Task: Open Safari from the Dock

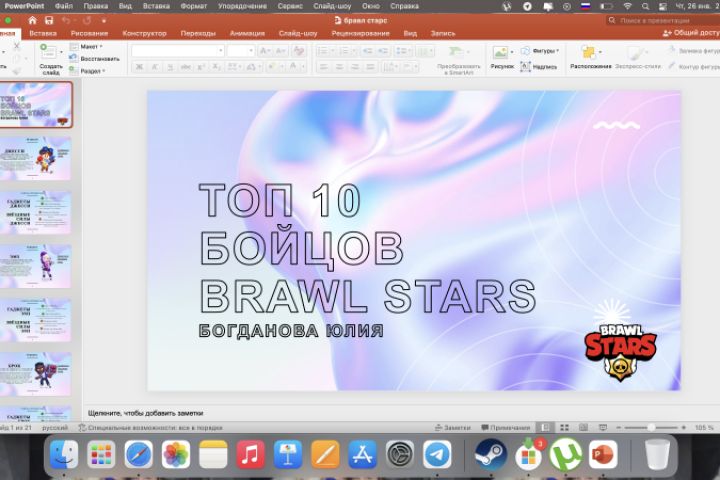Action: [138, 454]
